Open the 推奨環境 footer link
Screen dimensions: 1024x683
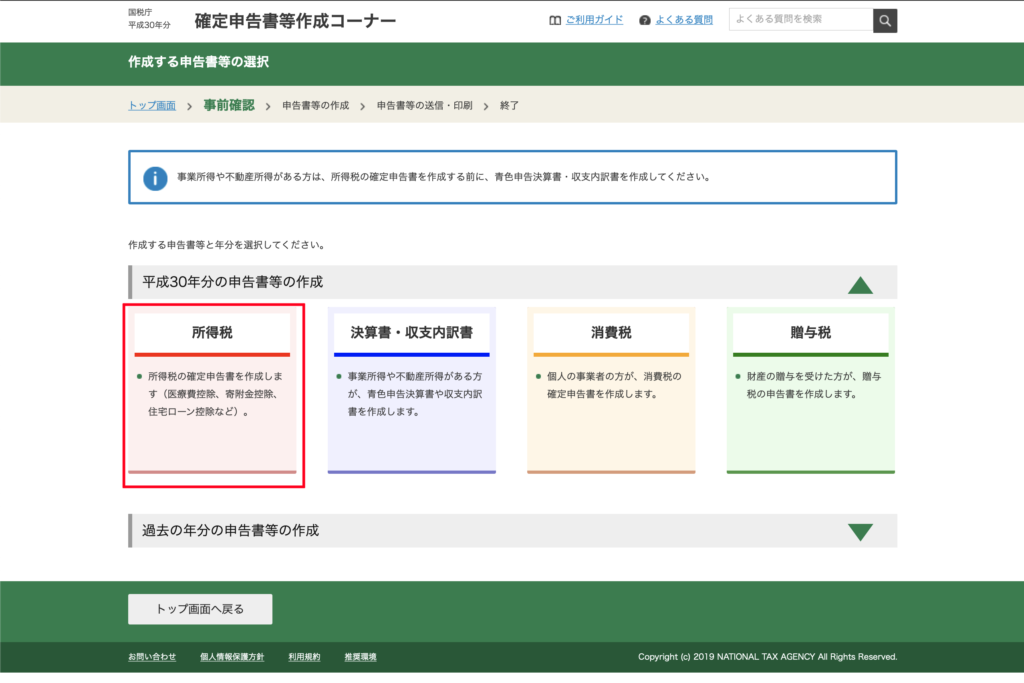(360, 657)
